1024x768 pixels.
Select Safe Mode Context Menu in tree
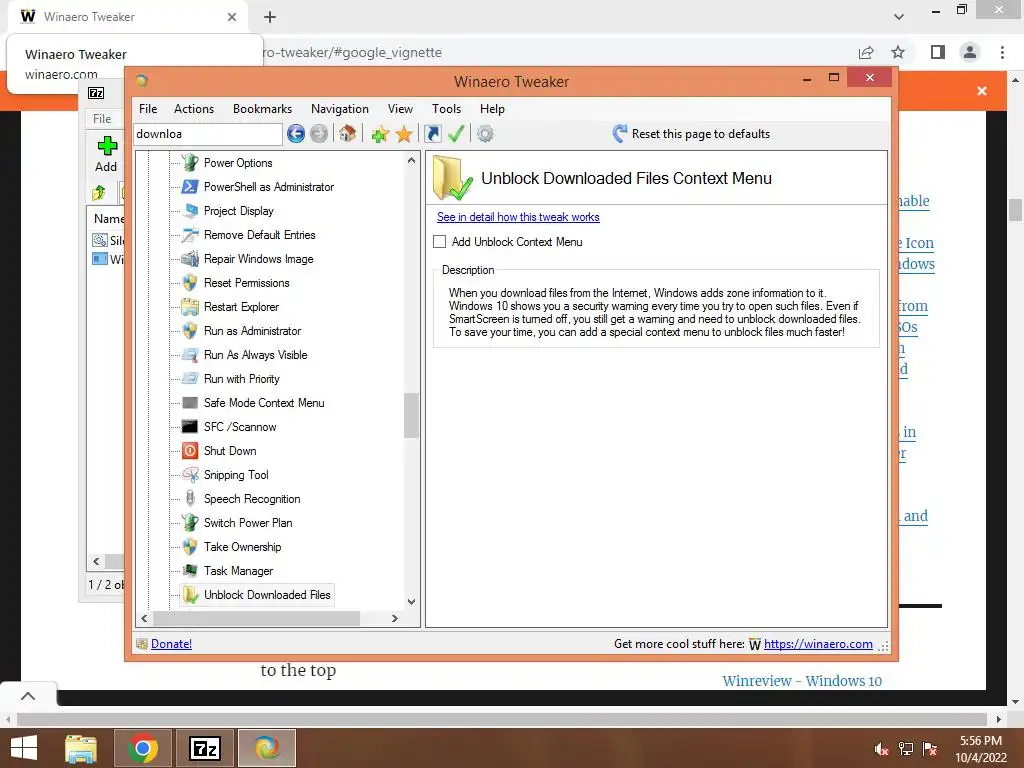coord(264,403)
